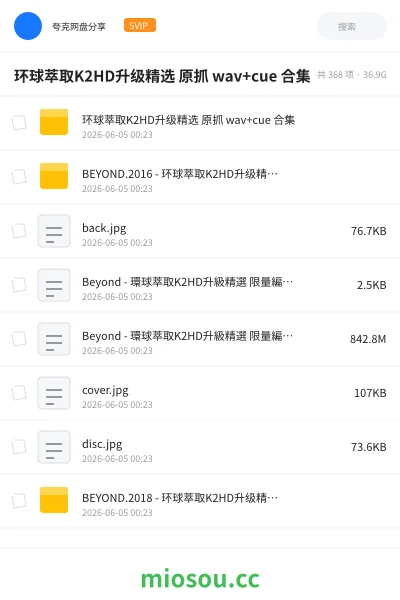Click the disc.jpg file icon
The image size is (400, 600).
coord(54,447)
